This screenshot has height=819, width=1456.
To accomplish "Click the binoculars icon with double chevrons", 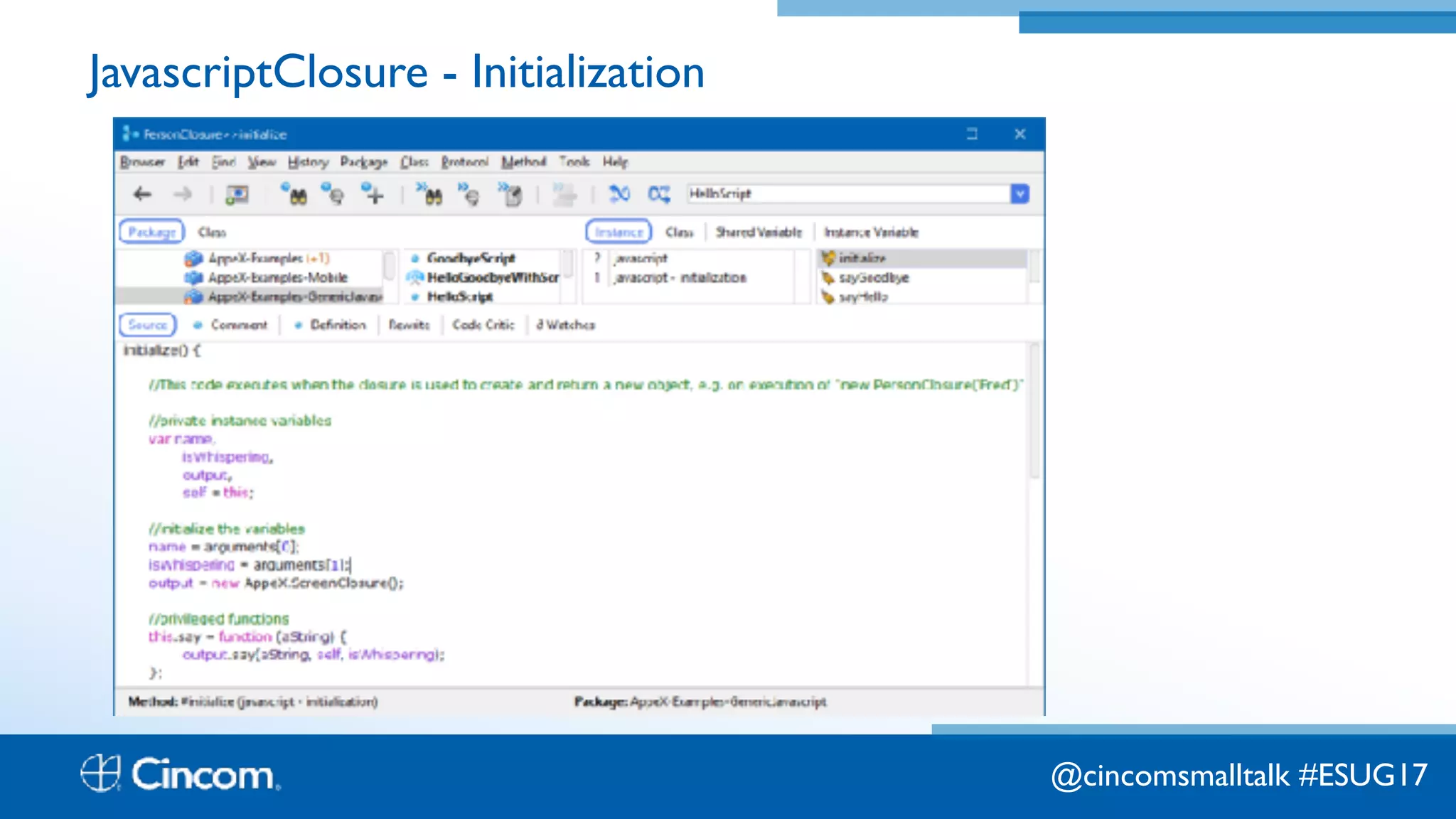I will click(x=429, y=193).
